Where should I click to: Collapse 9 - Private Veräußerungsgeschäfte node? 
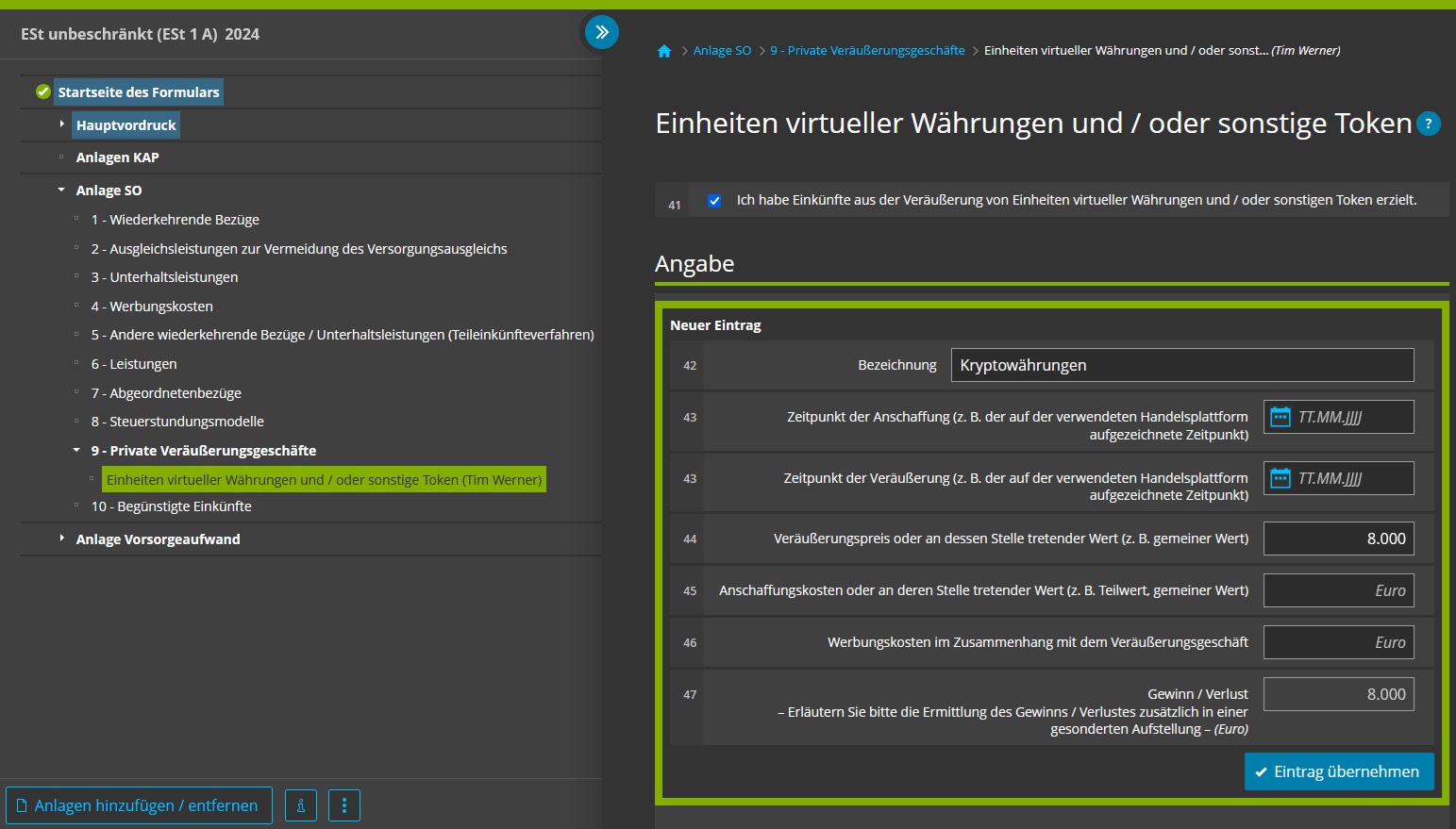(x=77, y=451)
